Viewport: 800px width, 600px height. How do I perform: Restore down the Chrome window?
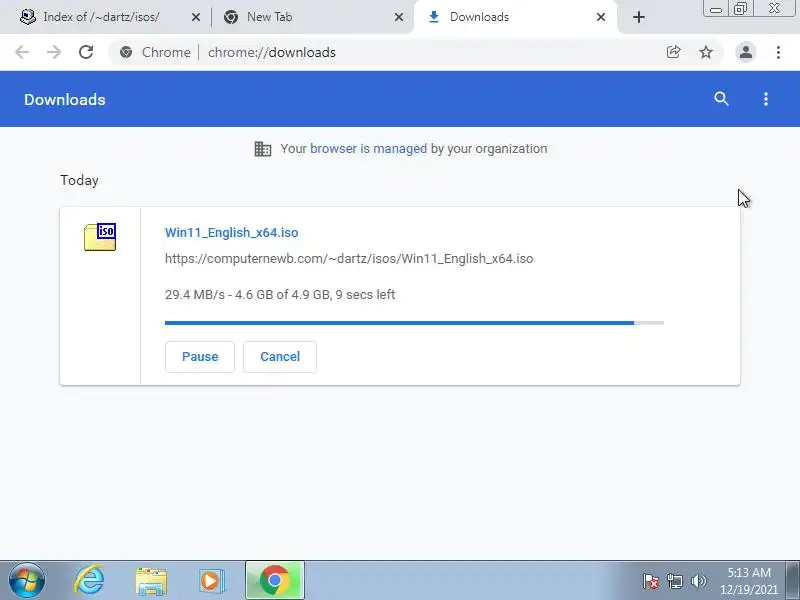pyautogui.click(x=740, y=9)
